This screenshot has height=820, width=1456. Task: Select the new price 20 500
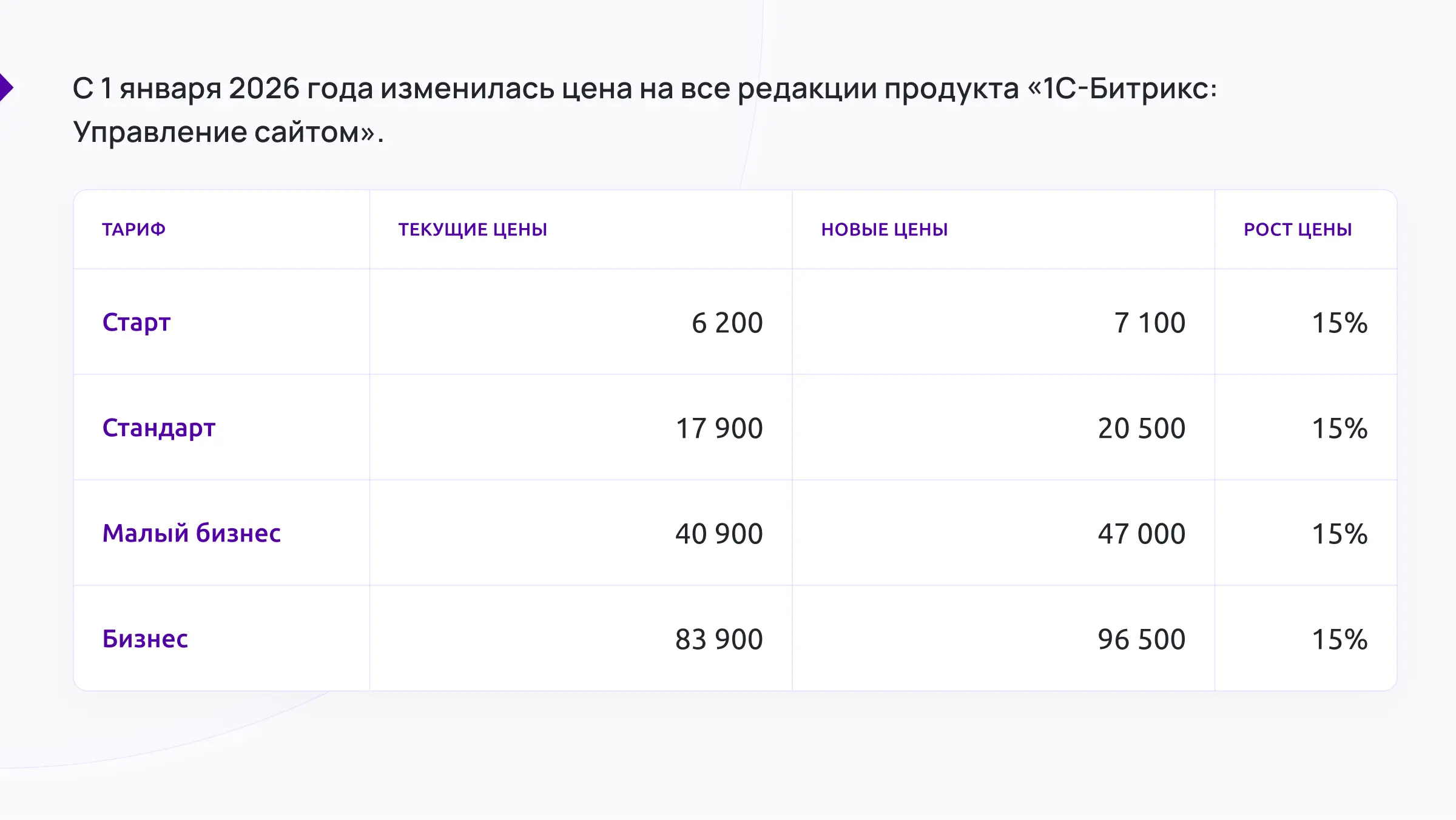coord(1141,429)
